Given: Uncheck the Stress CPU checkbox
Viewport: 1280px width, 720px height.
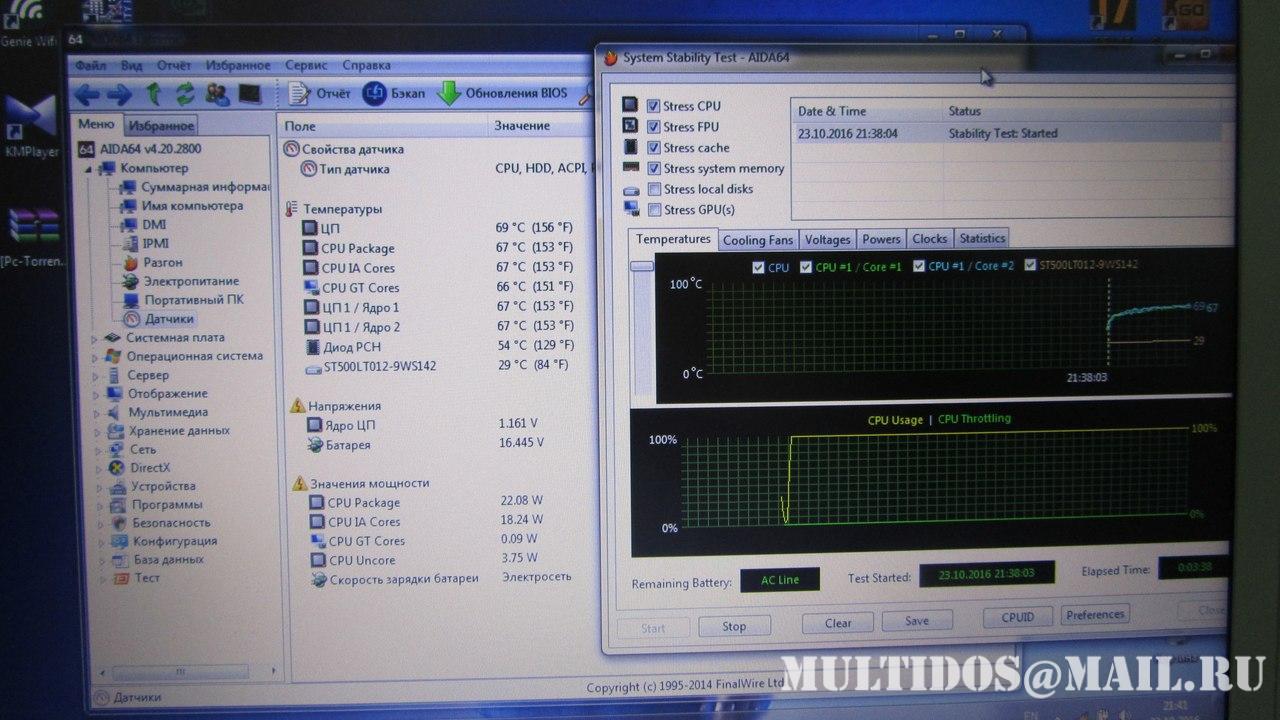Looking at the screenshot, I should click(x=653, y=106).
